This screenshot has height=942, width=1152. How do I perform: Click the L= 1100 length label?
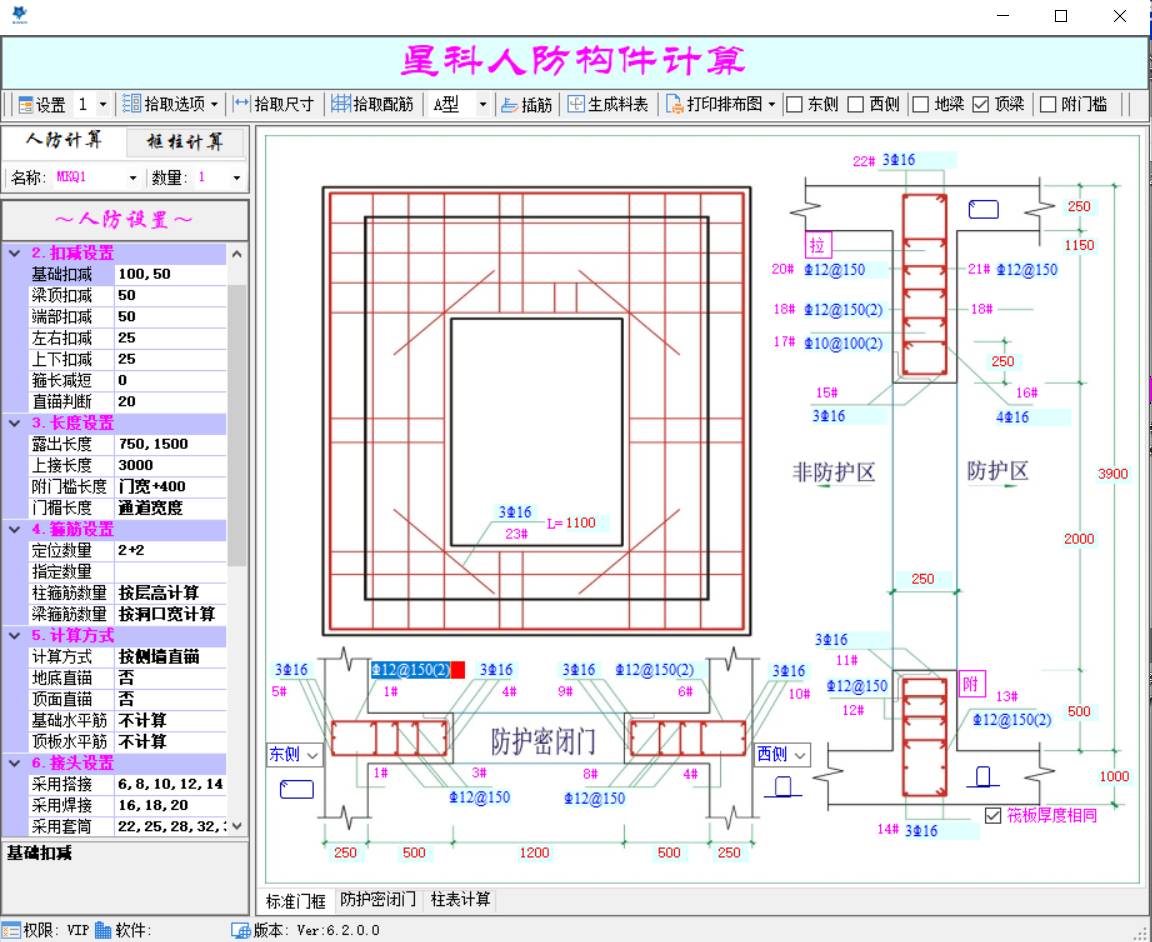tap(571, 523)
